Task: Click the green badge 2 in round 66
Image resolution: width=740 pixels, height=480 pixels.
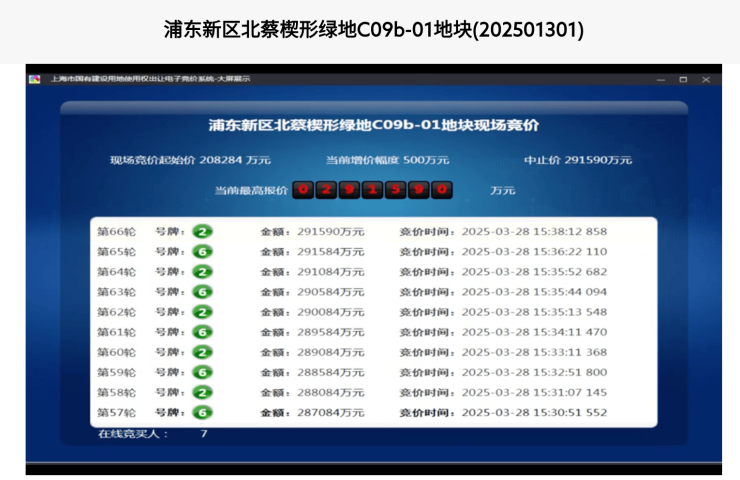Action: pyautogui.click(x=202, y=231)
